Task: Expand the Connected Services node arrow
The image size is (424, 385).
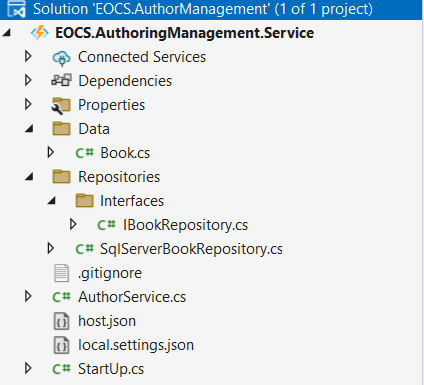Action: pyautogui.click(x=28, y=57)
